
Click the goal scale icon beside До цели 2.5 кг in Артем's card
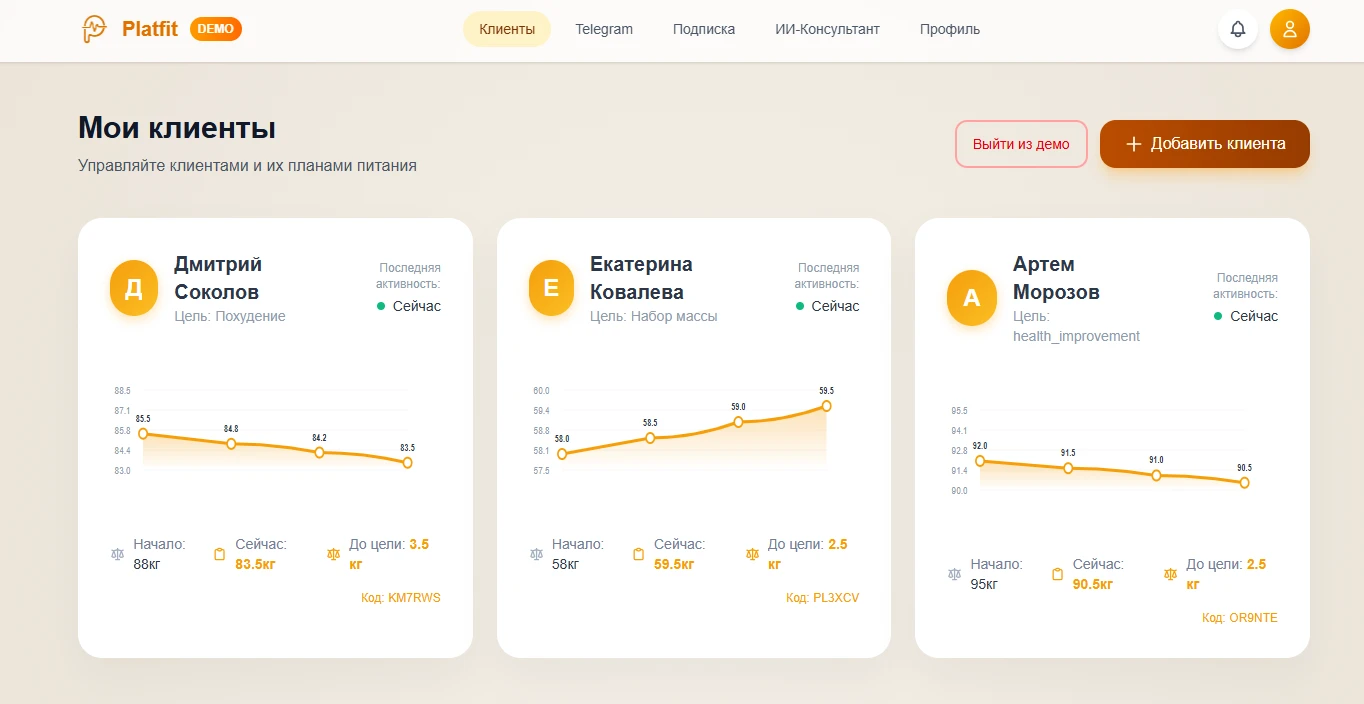1170,573
